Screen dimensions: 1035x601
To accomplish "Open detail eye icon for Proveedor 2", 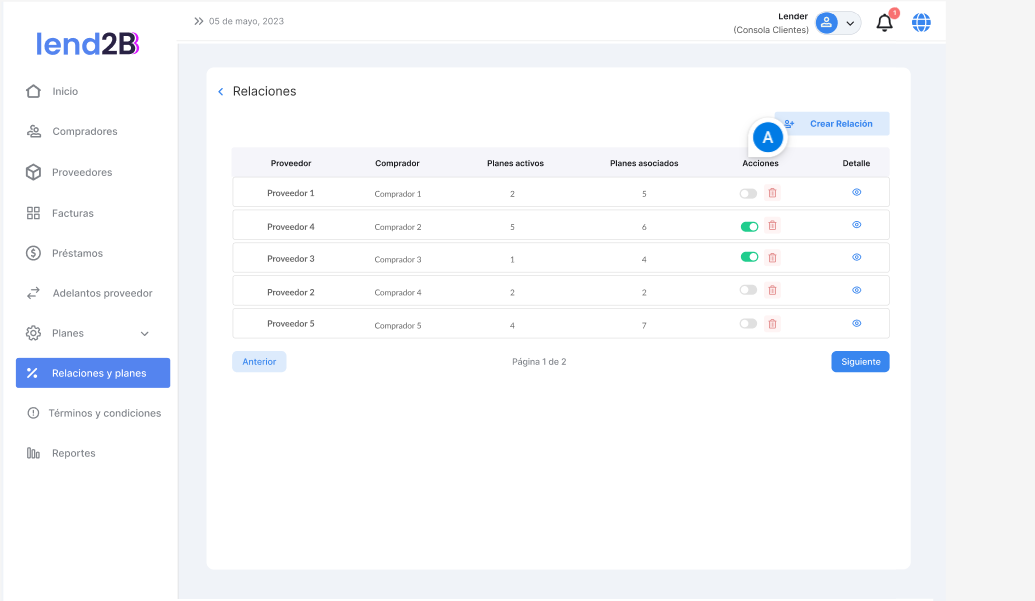I will coord(856,290).
